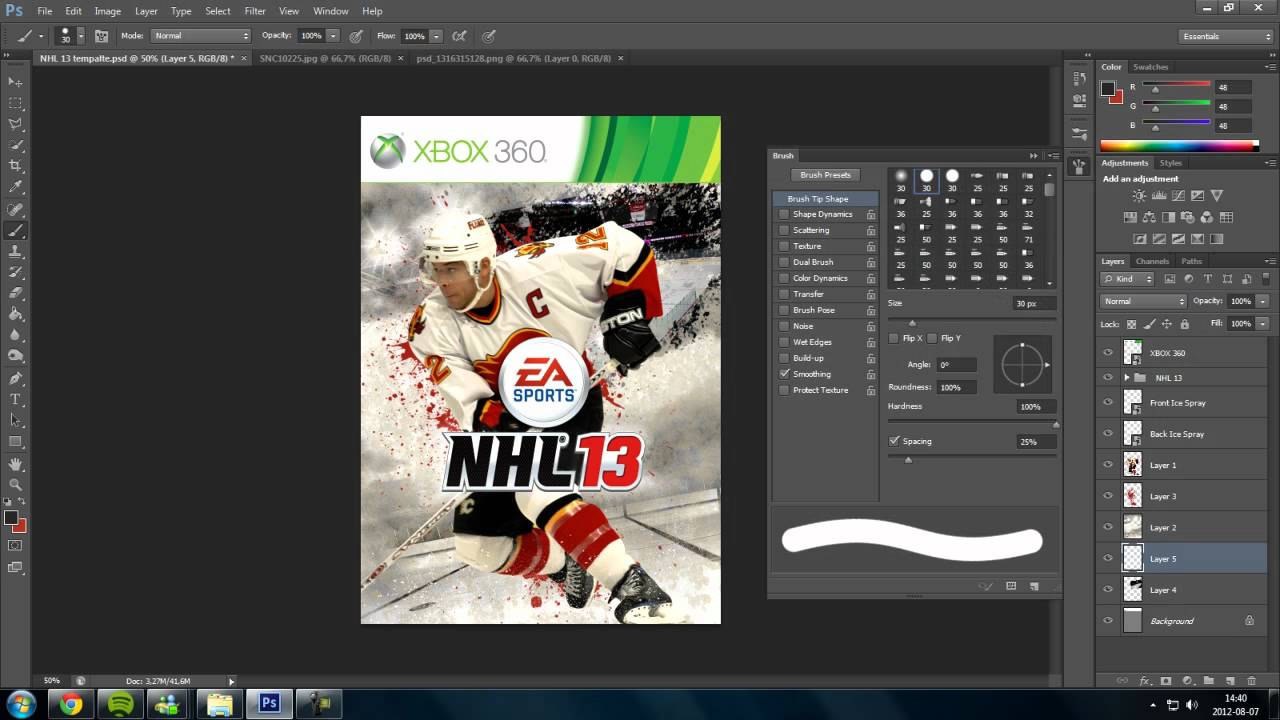Select the Lasso tool
The height and width of the screenshot is (720, 1280).
[x=15, y=124]
